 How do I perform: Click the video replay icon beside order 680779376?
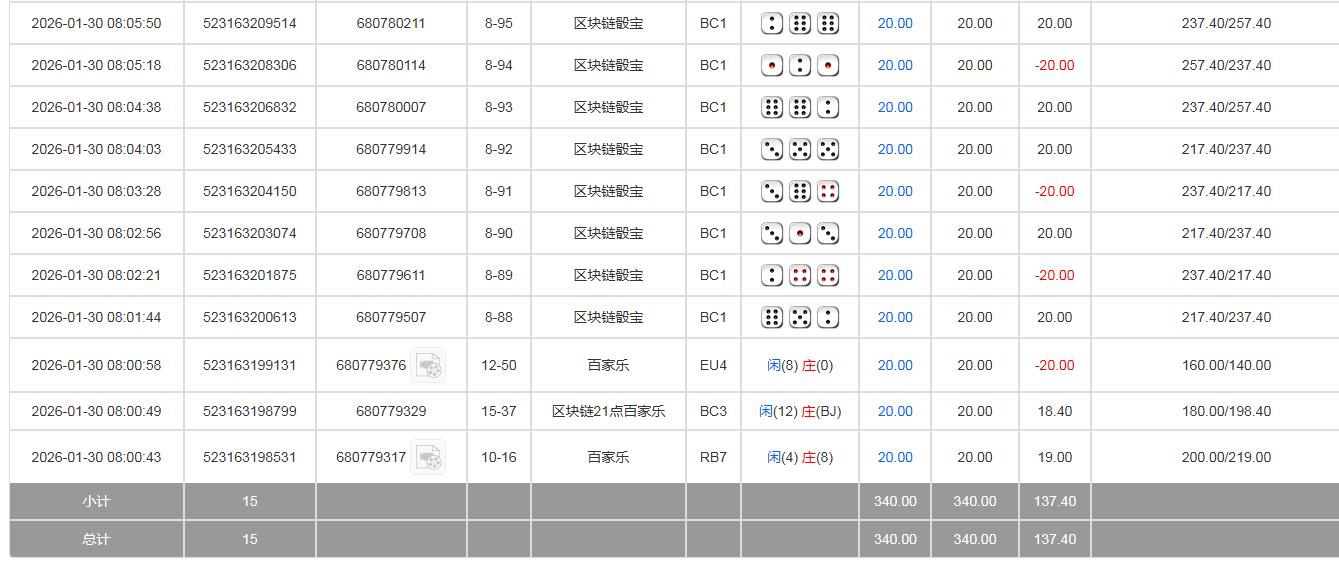click(x=430, y=365)
